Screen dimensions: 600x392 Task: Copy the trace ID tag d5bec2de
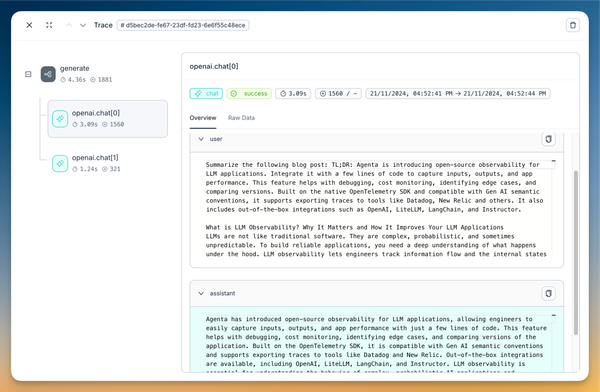(x=183, y=25)
